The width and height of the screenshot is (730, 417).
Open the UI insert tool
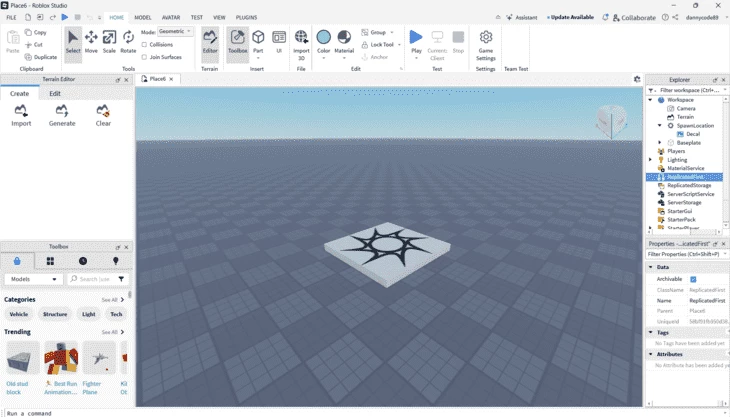[279, 41]
